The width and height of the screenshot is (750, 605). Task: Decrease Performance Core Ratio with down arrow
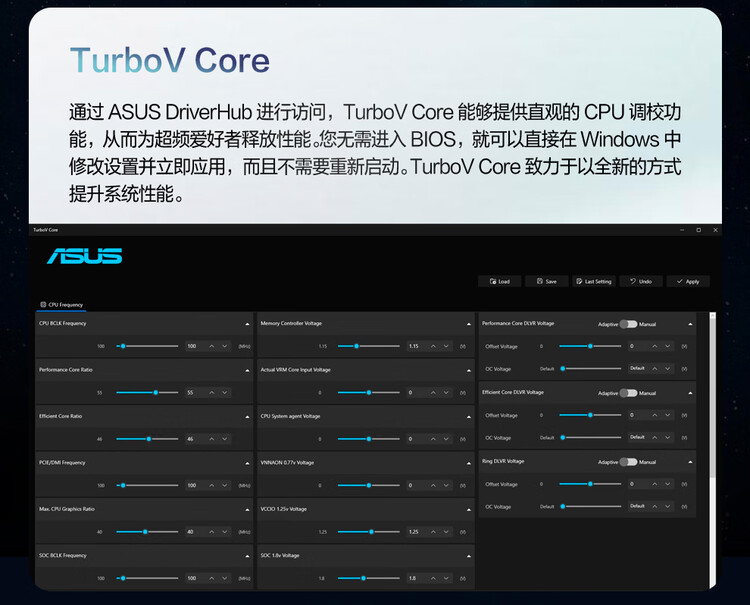coord(224,392)
